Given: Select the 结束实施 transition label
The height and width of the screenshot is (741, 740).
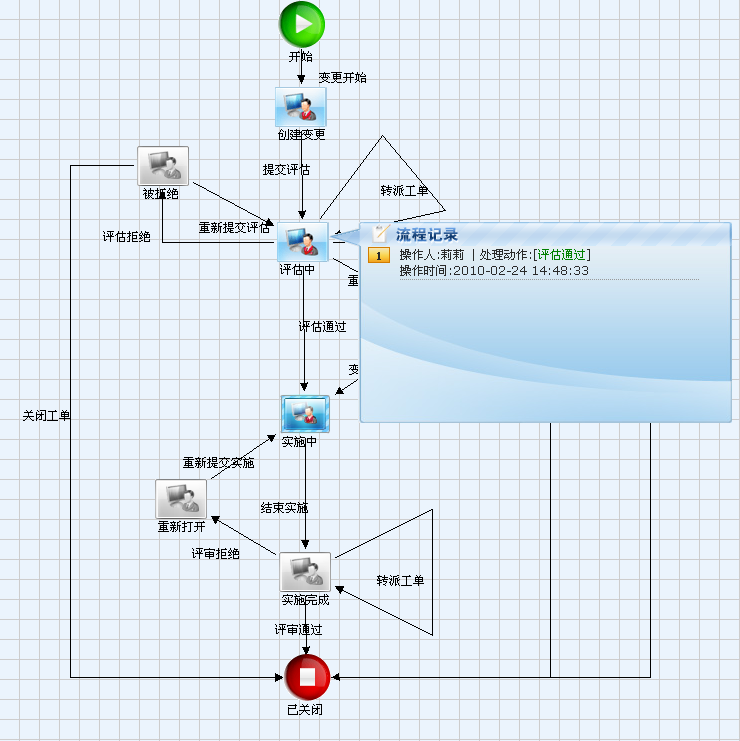Looking at the screenshot, I should click(x=284, y=508).
